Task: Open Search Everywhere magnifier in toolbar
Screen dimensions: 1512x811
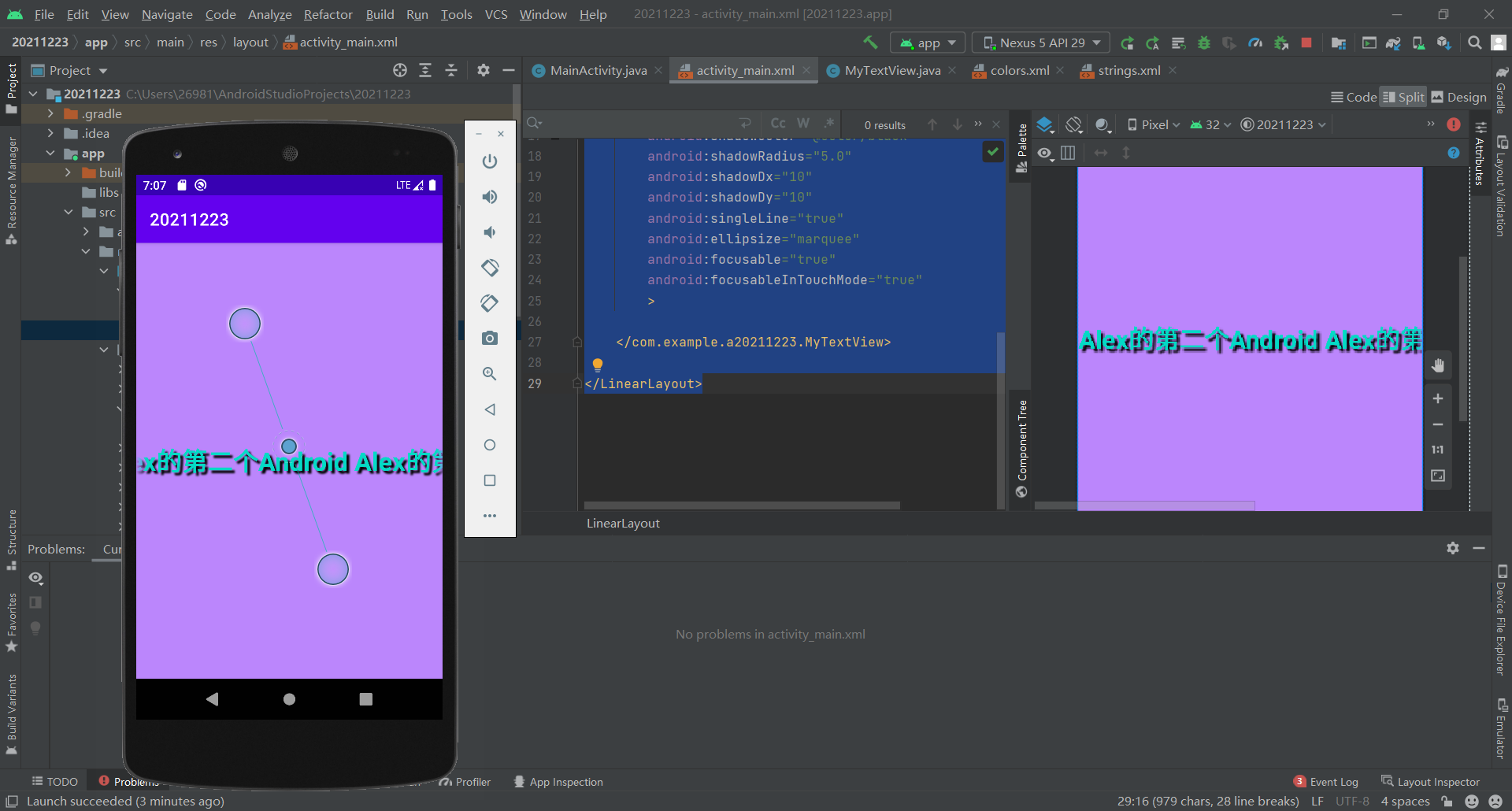Action: (1474, 43)
